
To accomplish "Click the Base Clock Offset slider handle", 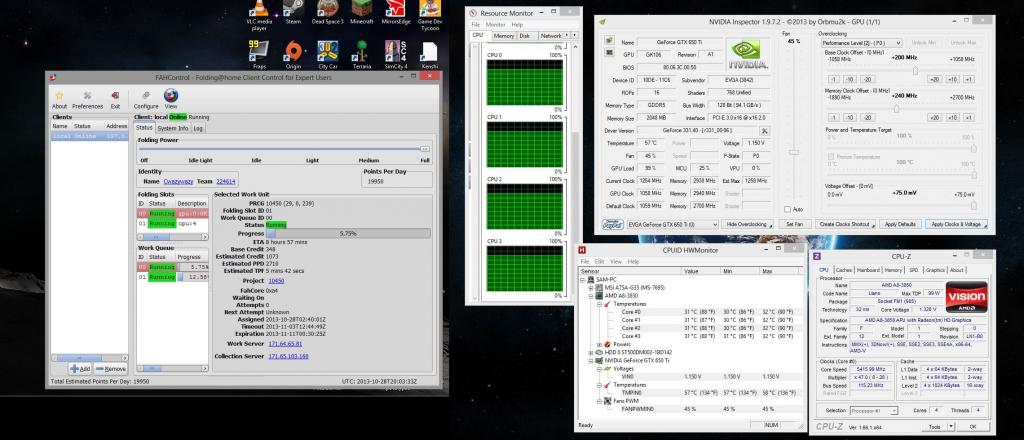I will (914, 71).
